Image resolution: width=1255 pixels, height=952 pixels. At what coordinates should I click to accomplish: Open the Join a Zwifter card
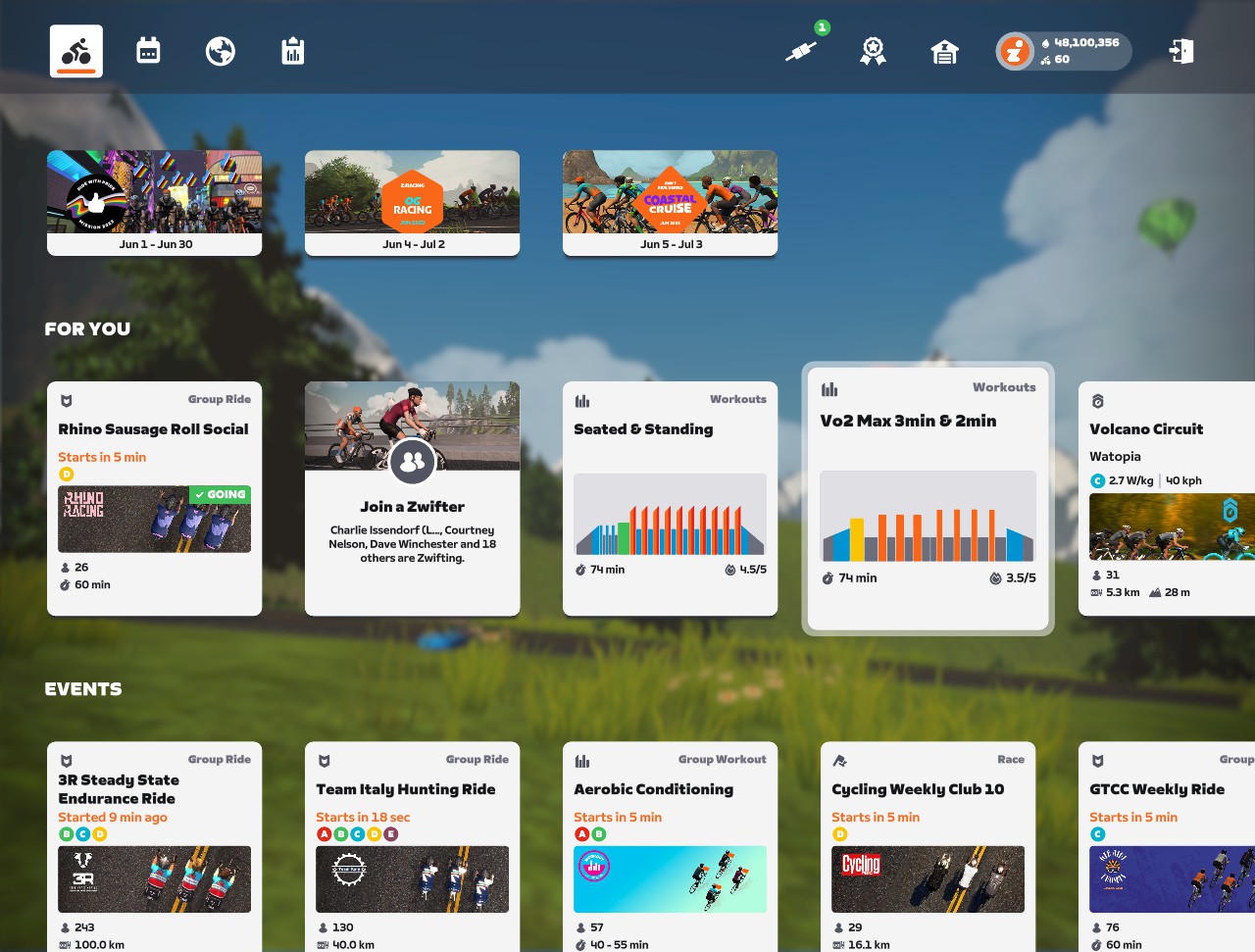pos(412,498)
